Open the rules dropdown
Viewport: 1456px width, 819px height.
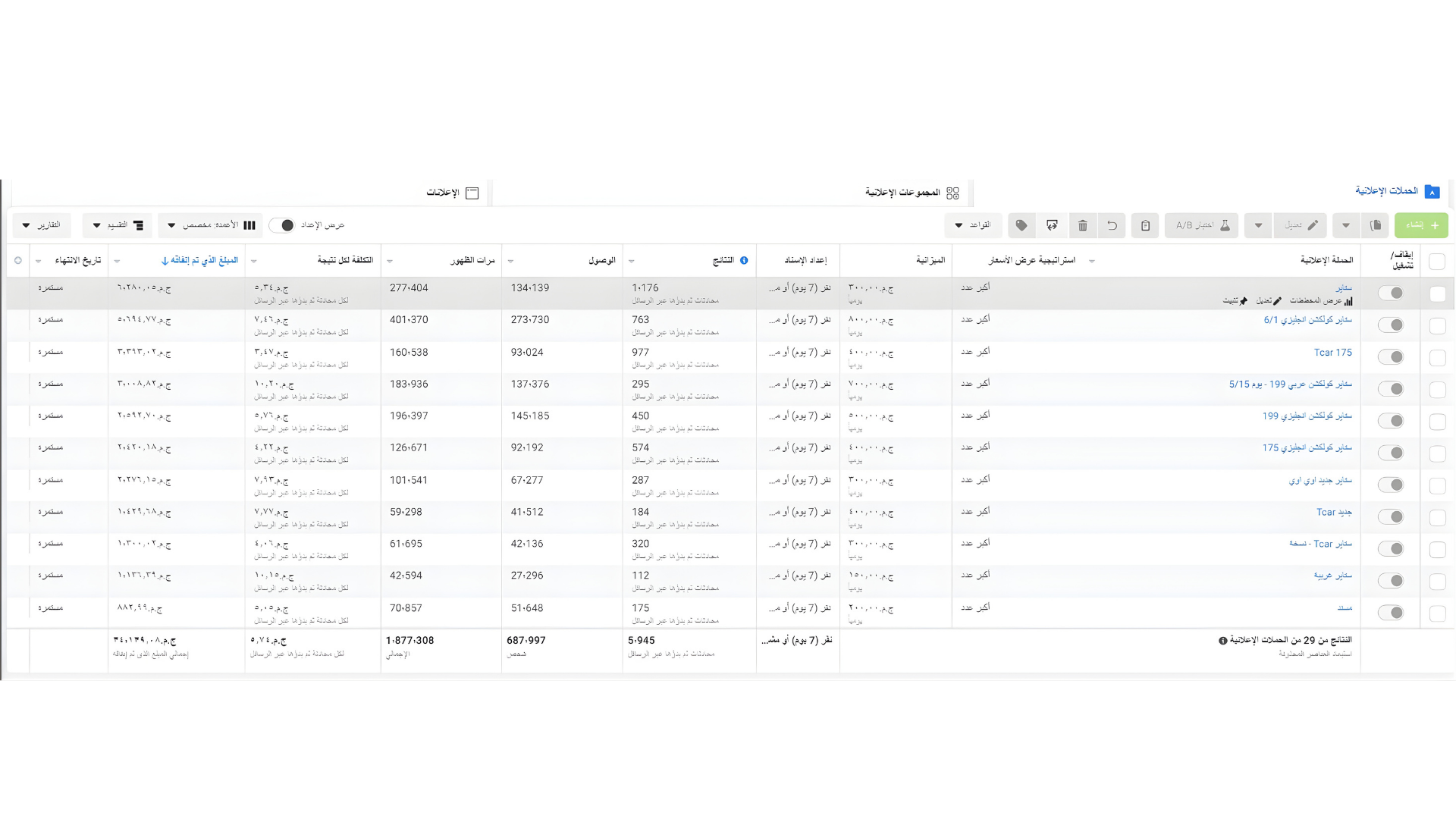(x=972, y=225)
